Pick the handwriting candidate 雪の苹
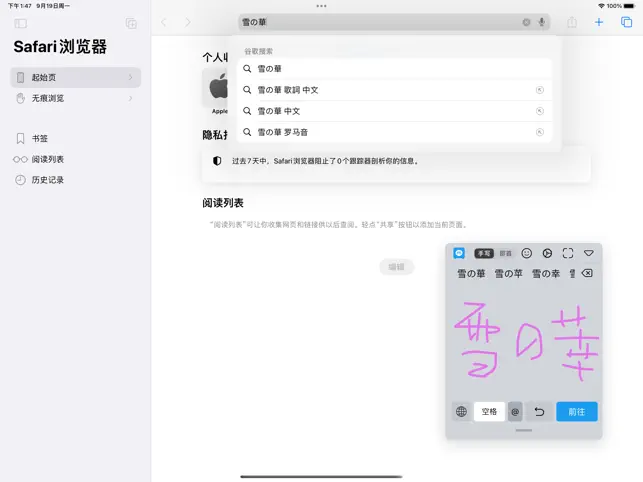This screenshot has width=643, height=482. tap(508, 274)
